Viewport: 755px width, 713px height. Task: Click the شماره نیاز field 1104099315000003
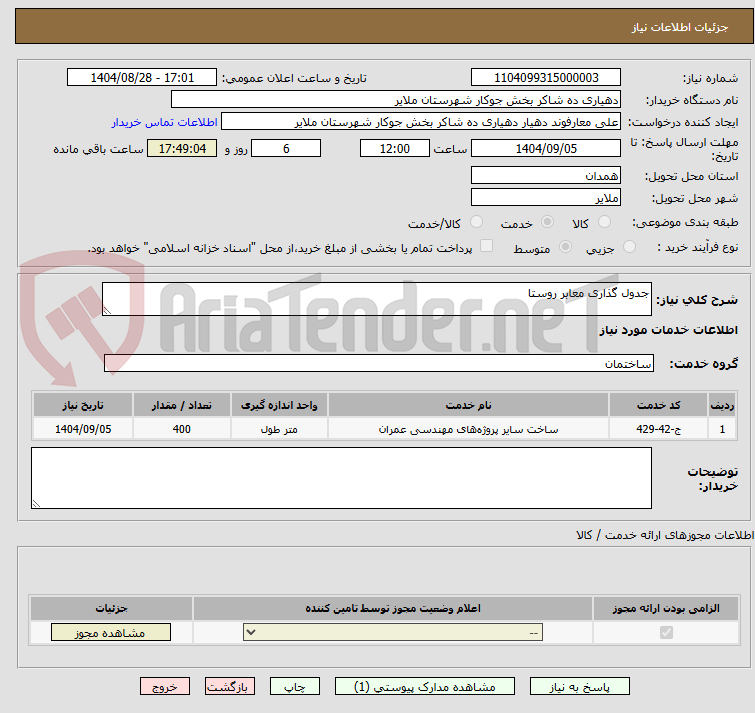(x=546, y=78)
